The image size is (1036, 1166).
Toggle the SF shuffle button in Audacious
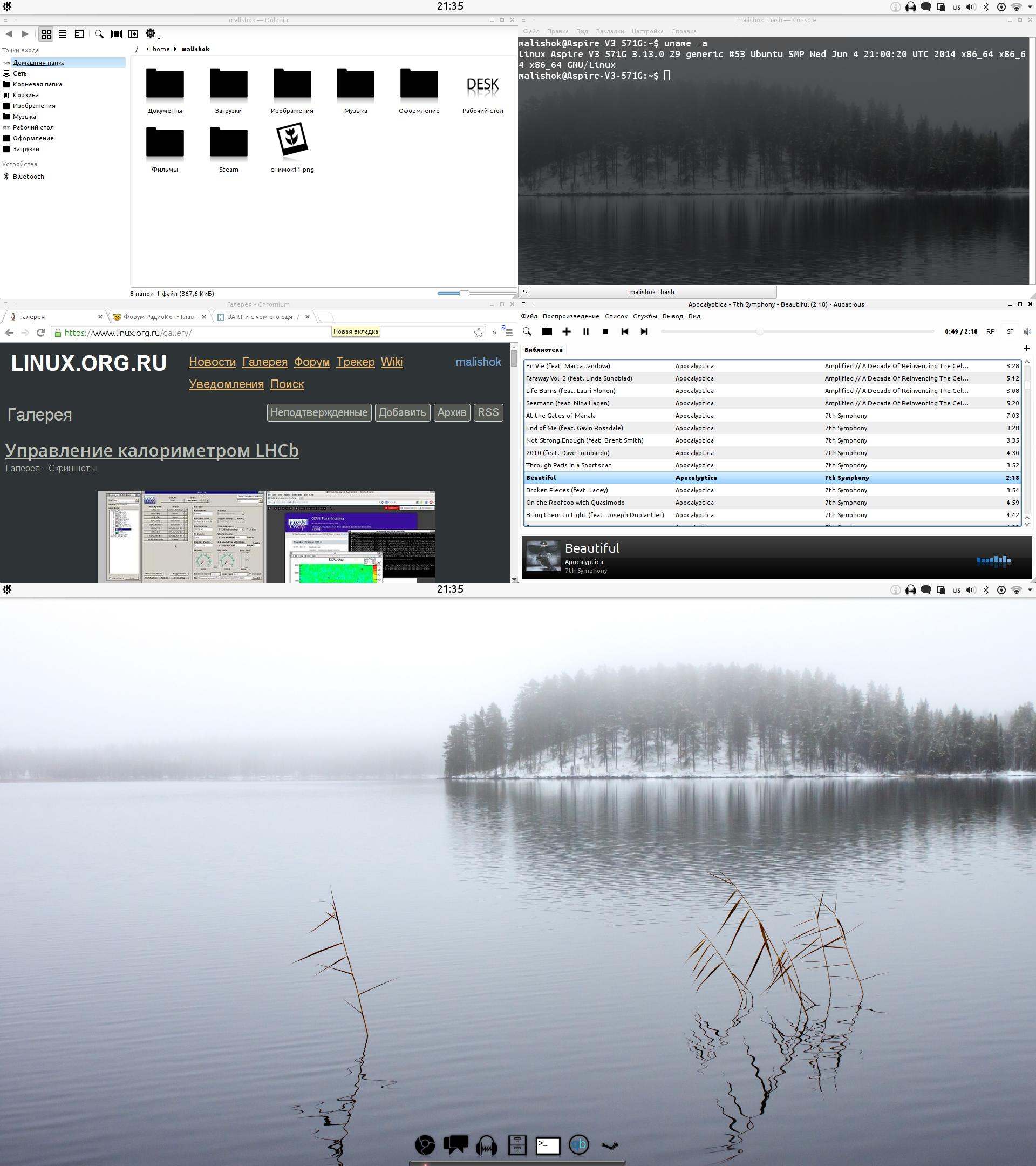[1010, 331]
